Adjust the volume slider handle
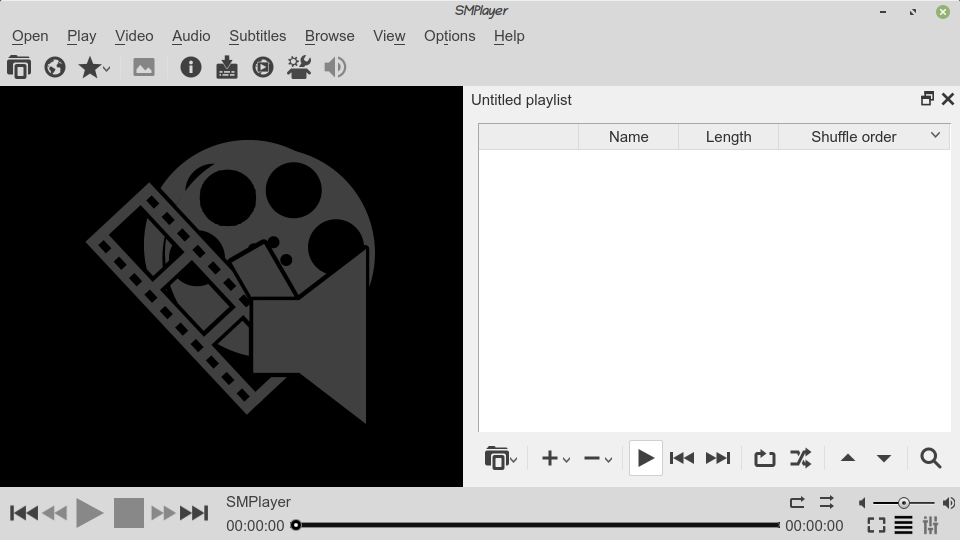The height and width of the screenshot is (540, 960). (904, 503)
